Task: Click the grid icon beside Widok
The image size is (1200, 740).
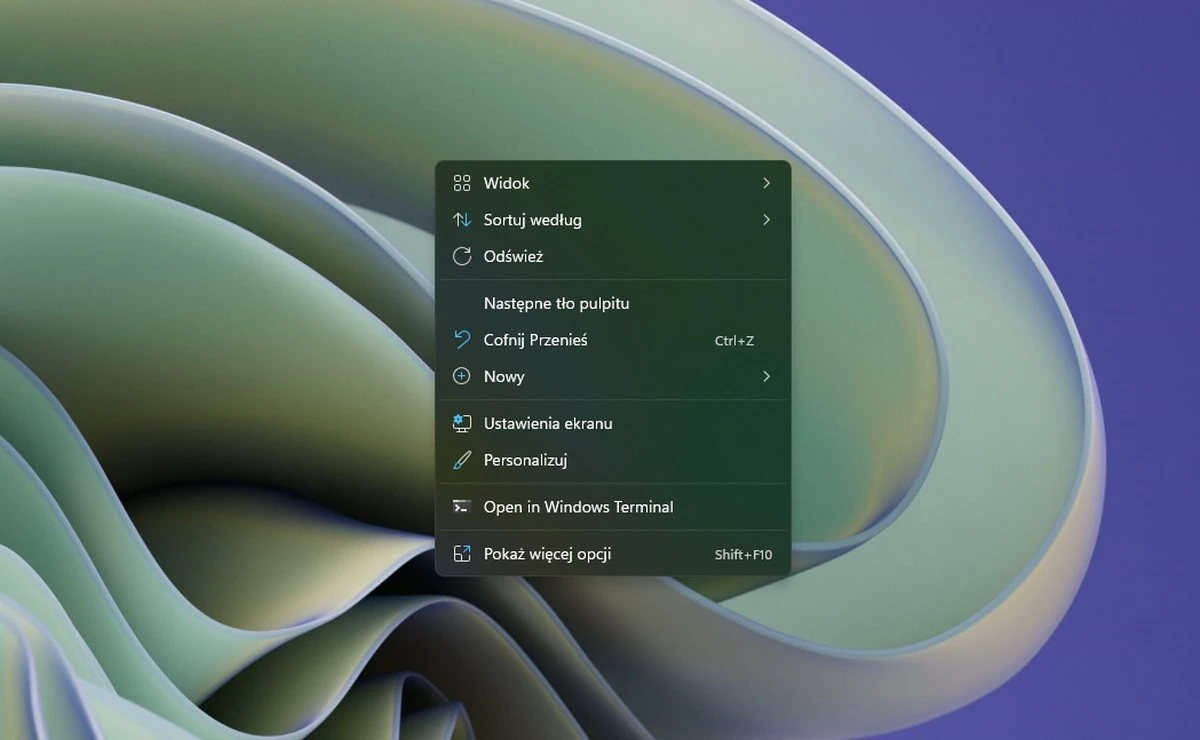Action: 461,183
